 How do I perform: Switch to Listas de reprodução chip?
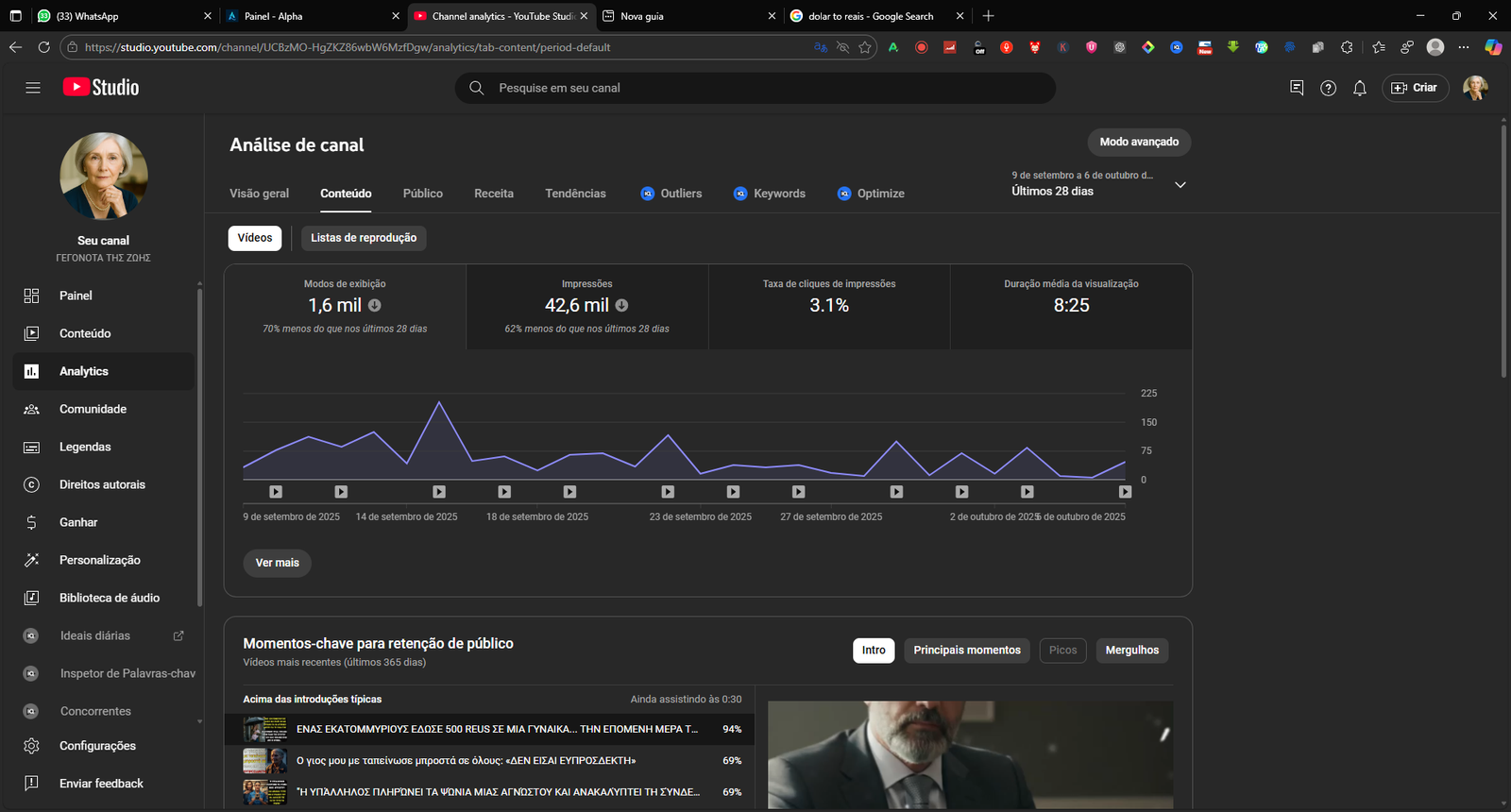tap(364, 238)
